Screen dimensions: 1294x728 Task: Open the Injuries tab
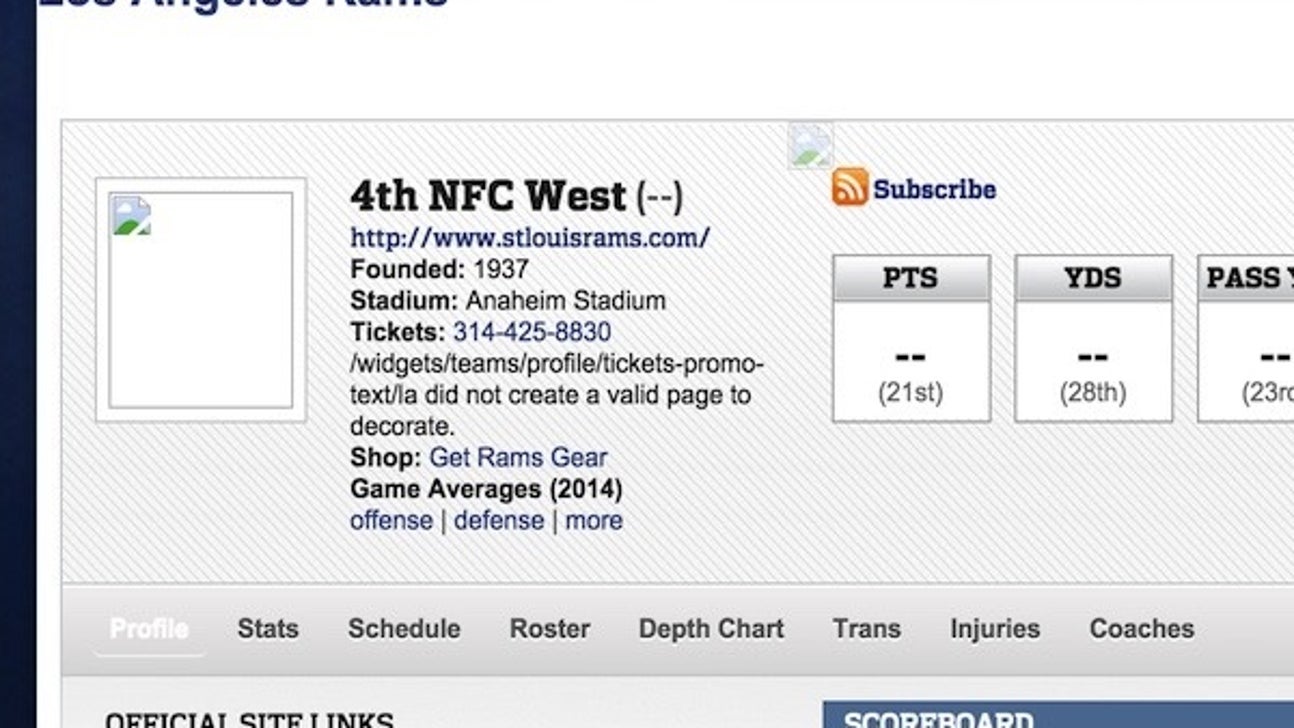point(994,629)
